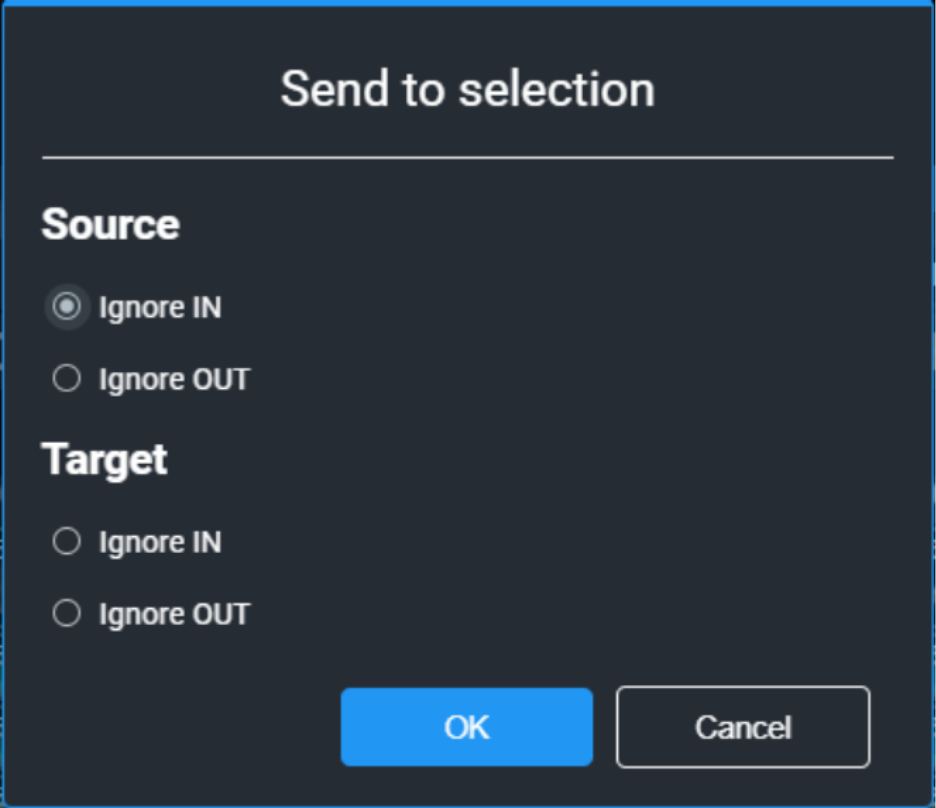936x808 pixels.
Task: Click the divider line below the title
Action: [468, 158]
